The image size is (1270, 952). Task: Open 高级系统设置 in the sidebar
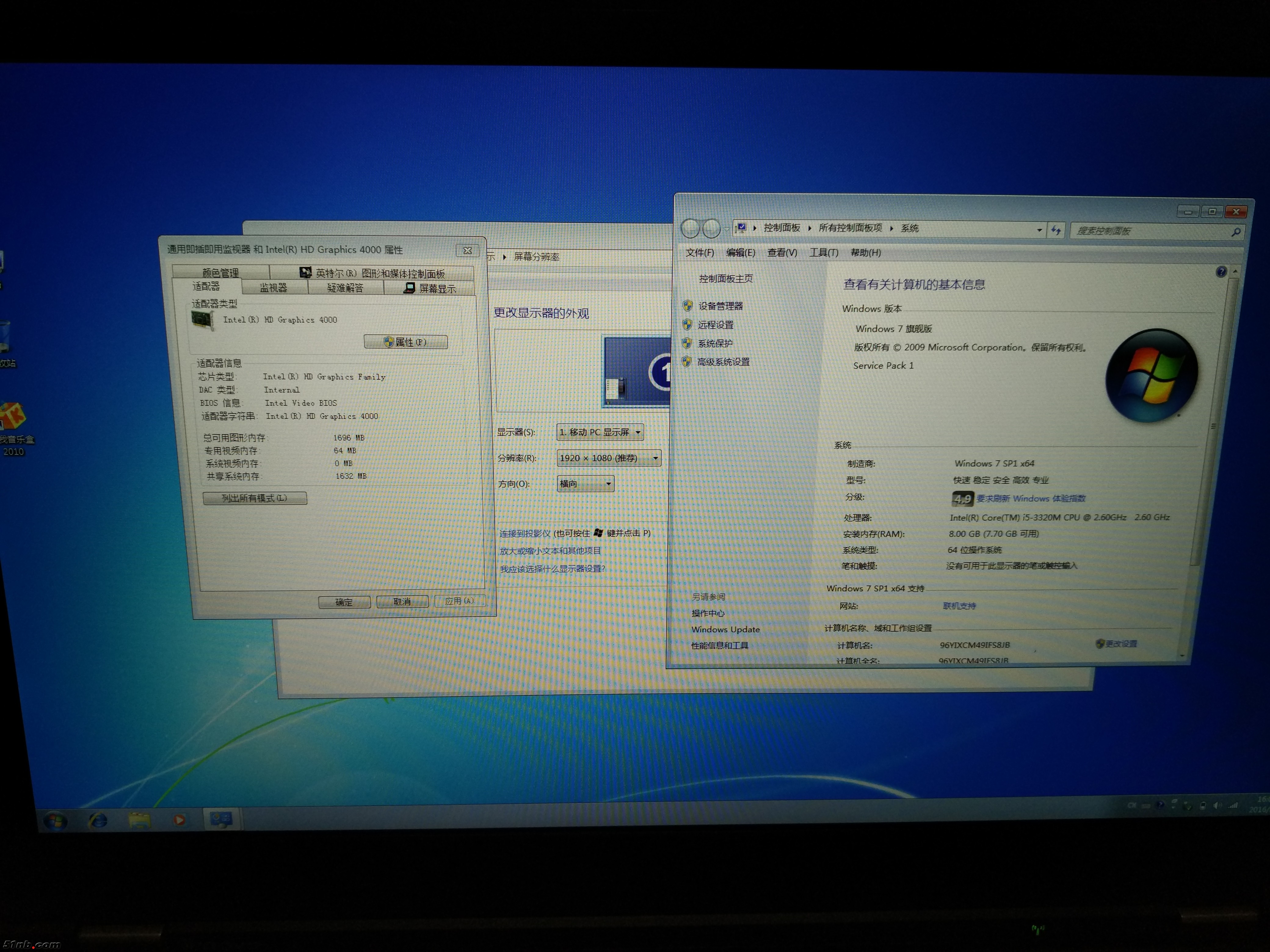723,362
